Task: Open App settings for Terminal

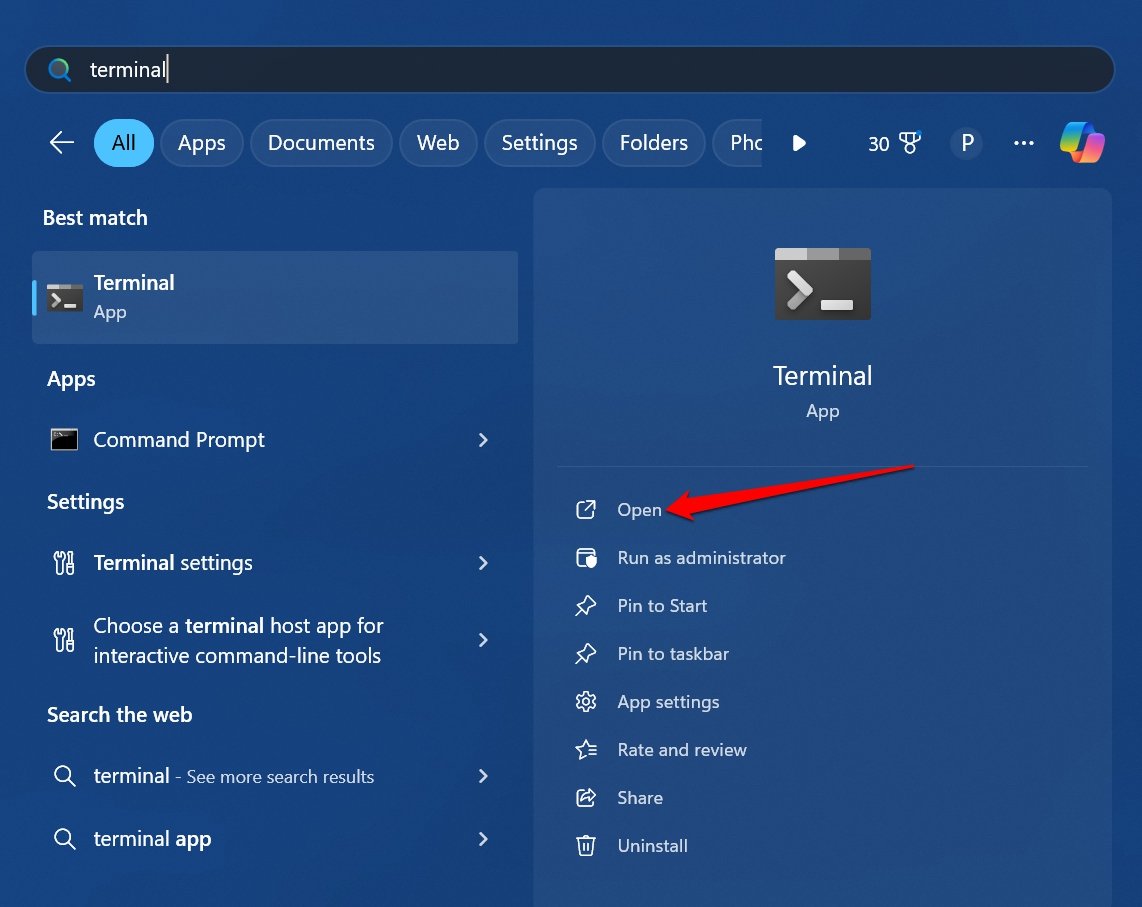Action: (x=669, y=702)
